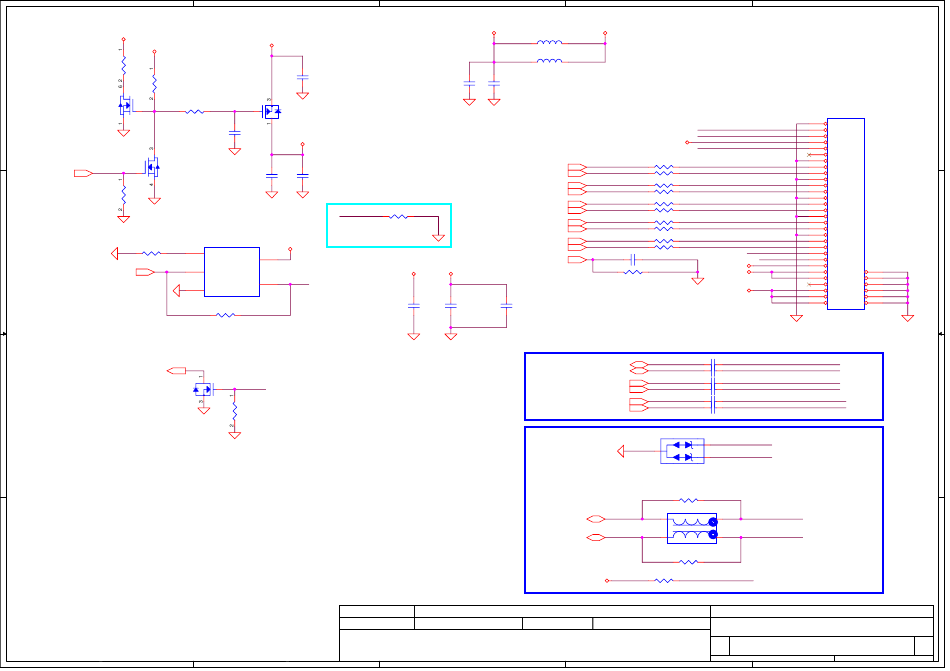Screen dimensions: 950x671
Task: Select the ground symbol at the connector's right side
Action: point(907,318)
